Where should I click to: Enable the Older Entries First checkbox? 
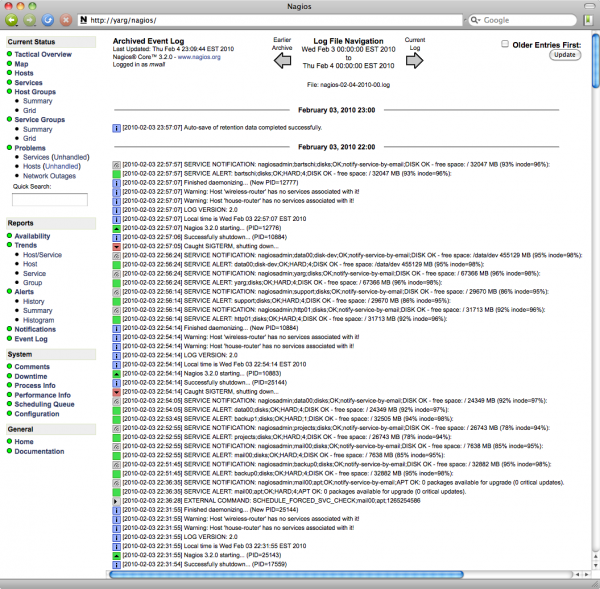click(506, 44)
